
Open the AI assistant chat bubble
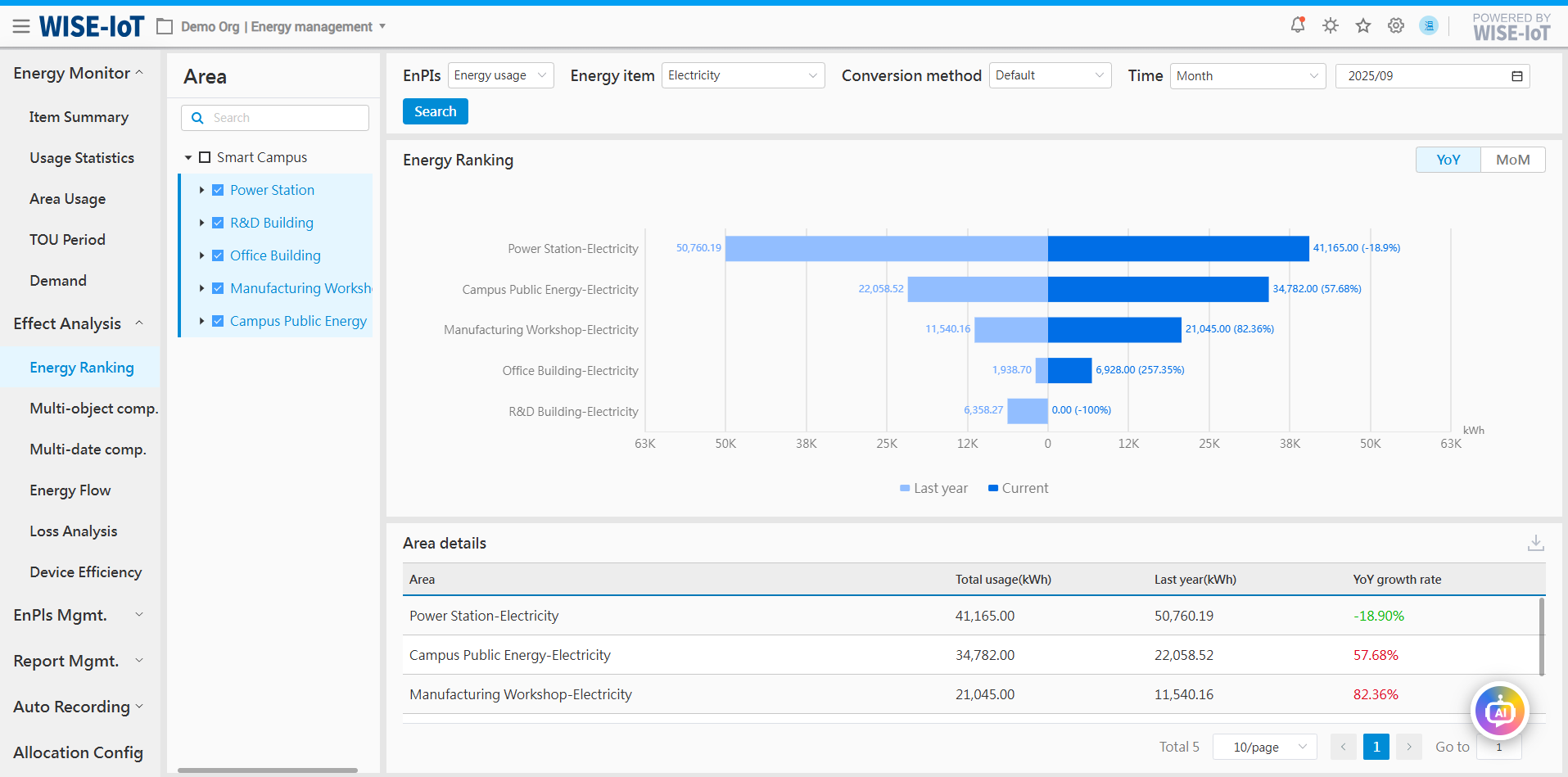[x=1500, y=711]
